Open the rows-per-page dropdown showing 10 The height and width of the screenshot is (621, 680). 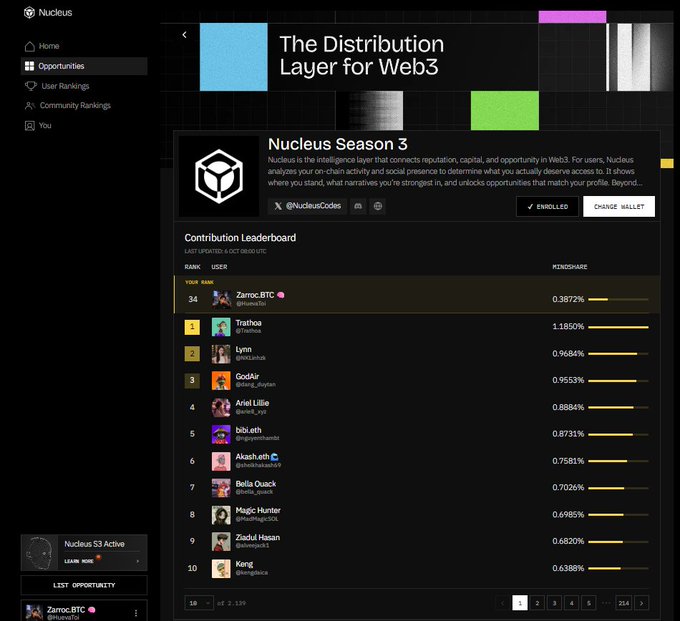click(x=199, y=603)
